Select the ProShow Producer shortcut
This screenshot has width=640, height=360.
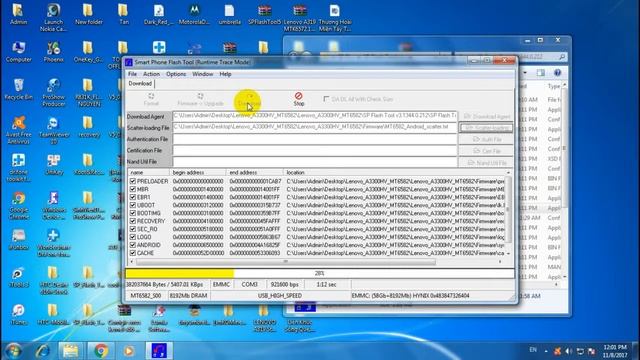(x=53, y=93)
